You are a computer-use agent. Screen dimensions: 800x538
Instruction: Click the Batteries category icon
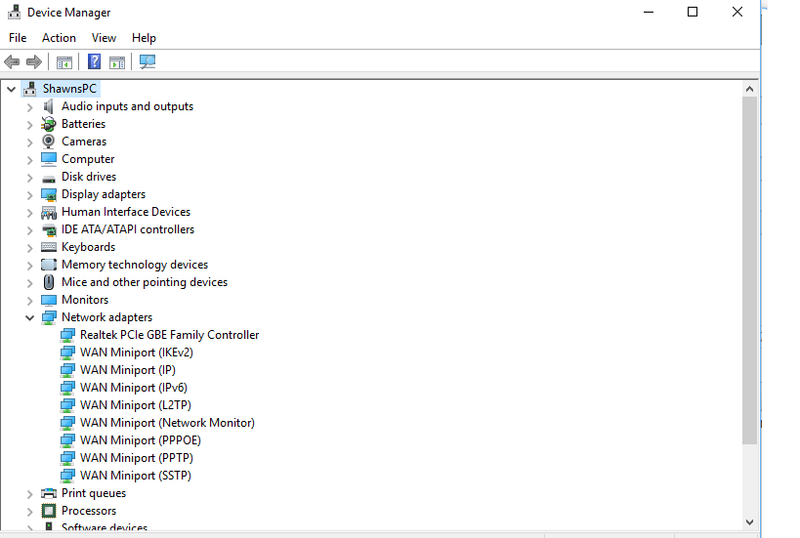pyautogui.click(x=48, y=124)
